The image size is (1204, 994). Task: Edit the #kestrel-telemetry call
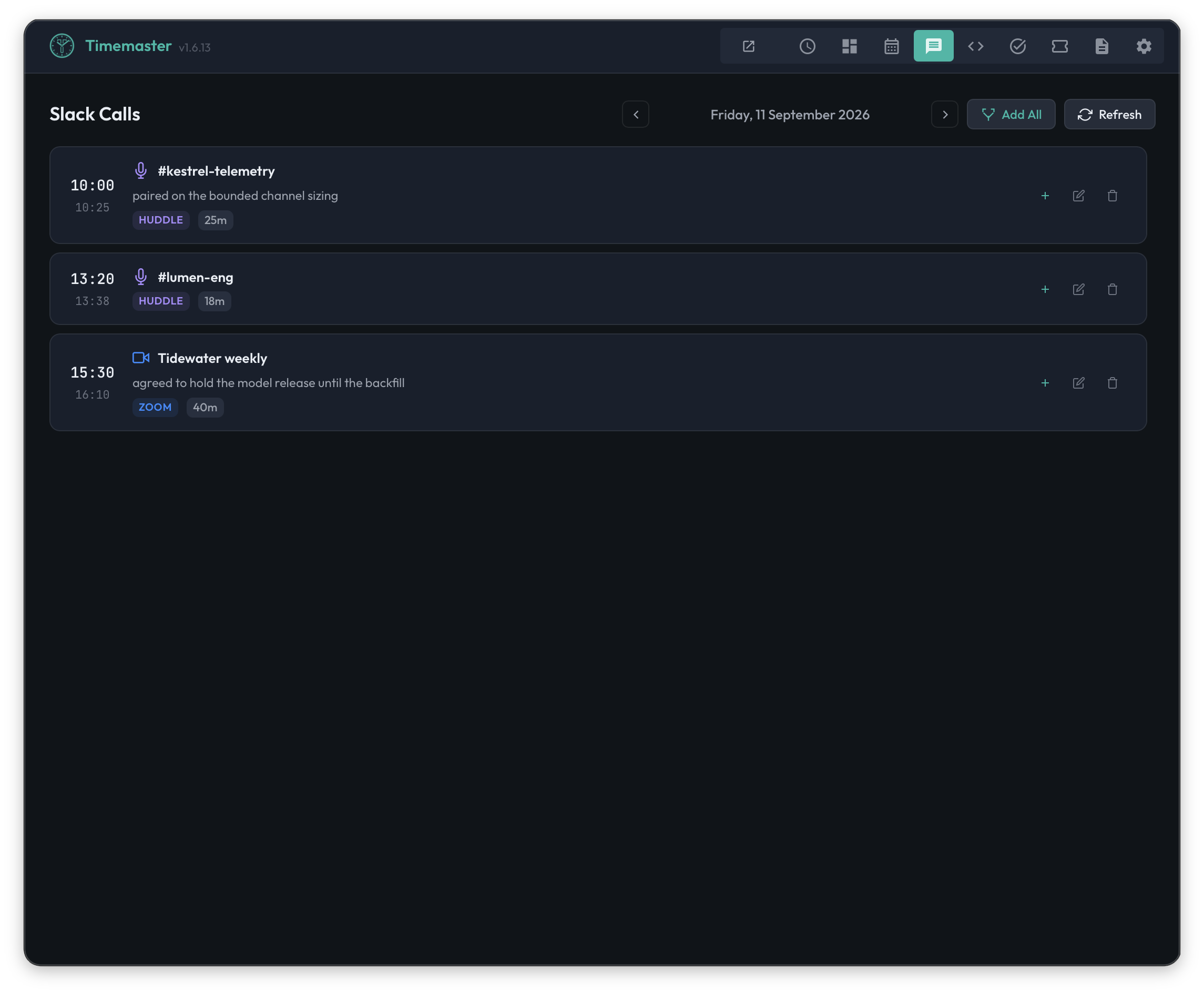pyautogui.click(x=1079, y=196)
